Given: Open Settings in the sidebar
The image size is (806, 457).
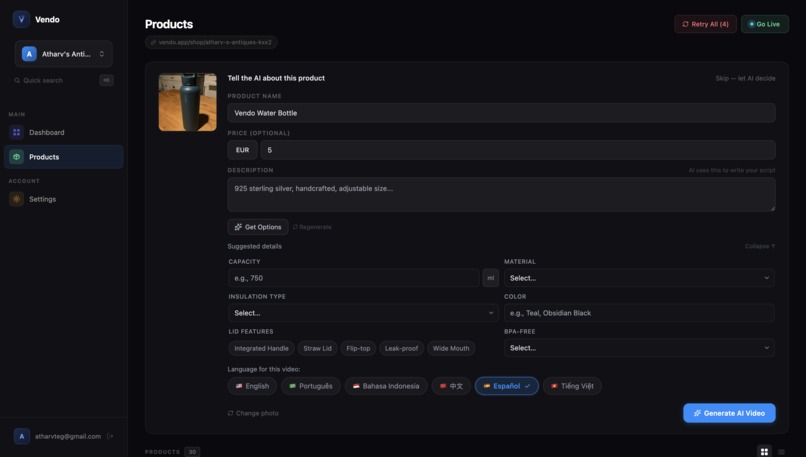Looking at the screenshot, I should [63, 199].
